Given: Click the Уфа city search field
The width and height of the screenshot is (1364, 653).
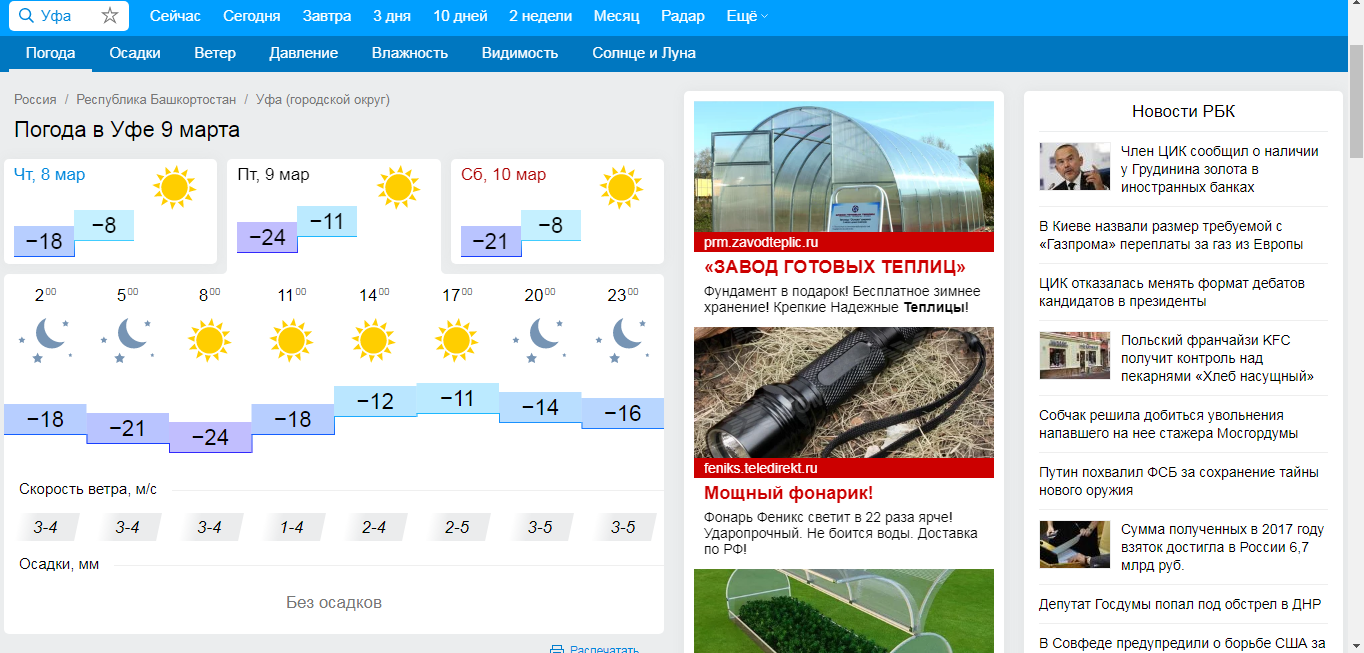Looking at the screenshot, I should (65, 16).
